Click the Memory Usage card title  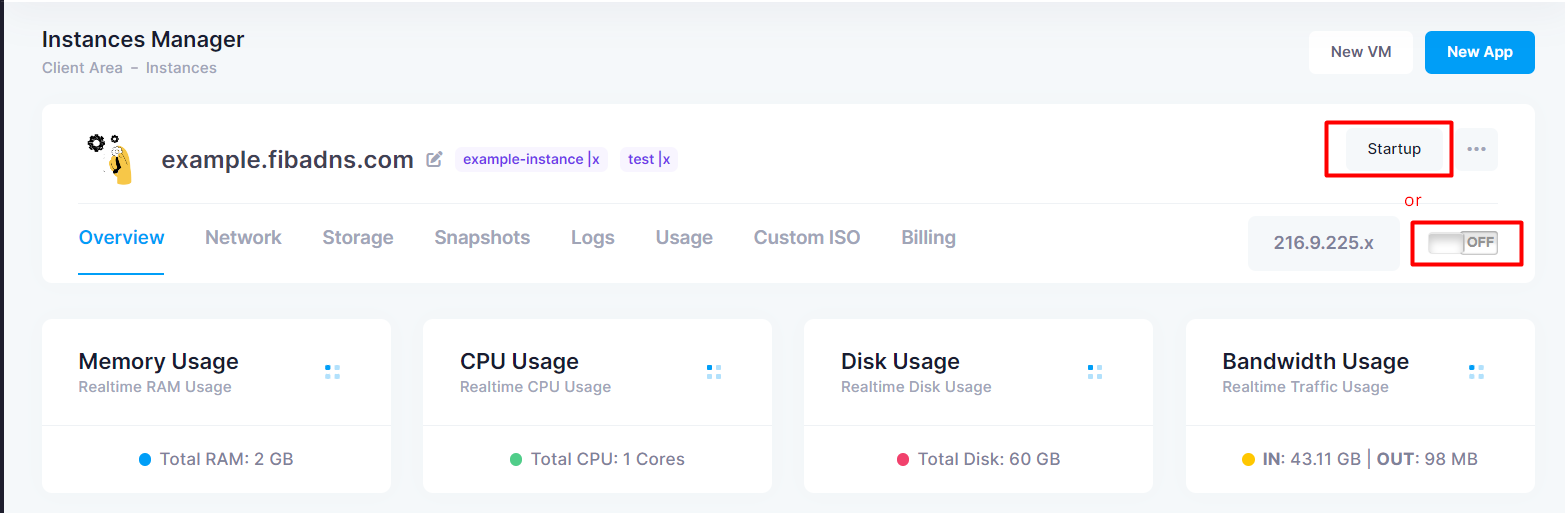point(158,361)
